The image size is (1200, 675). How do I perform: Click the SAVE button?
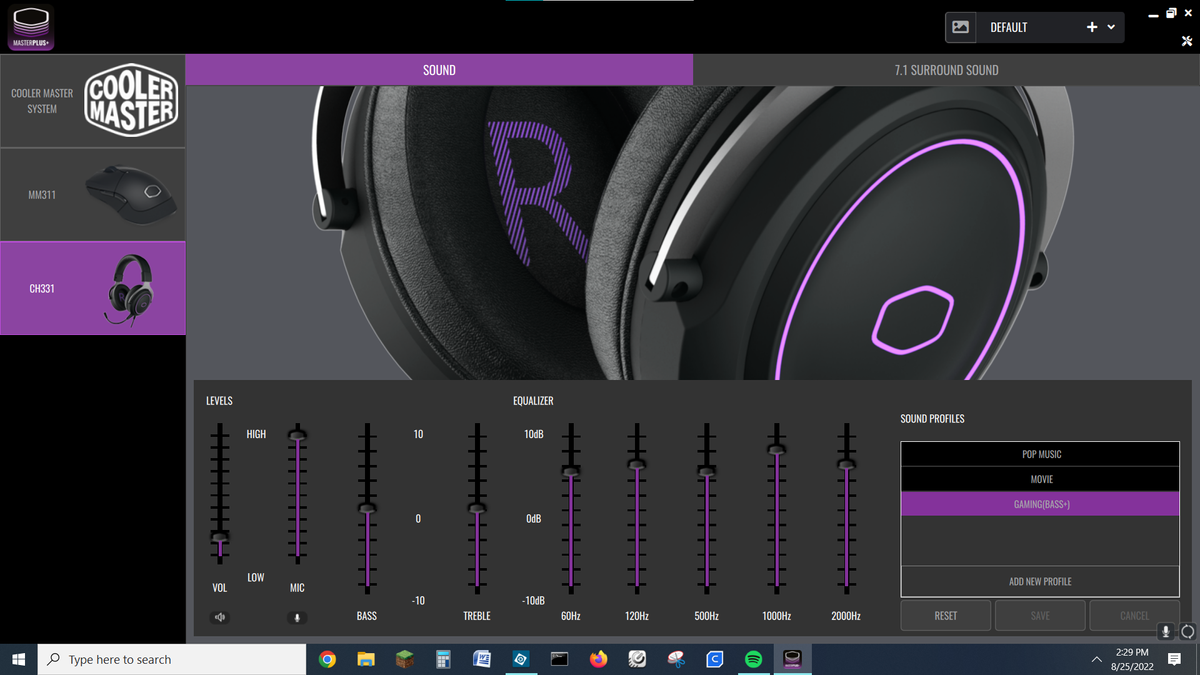coord(1040,616)
